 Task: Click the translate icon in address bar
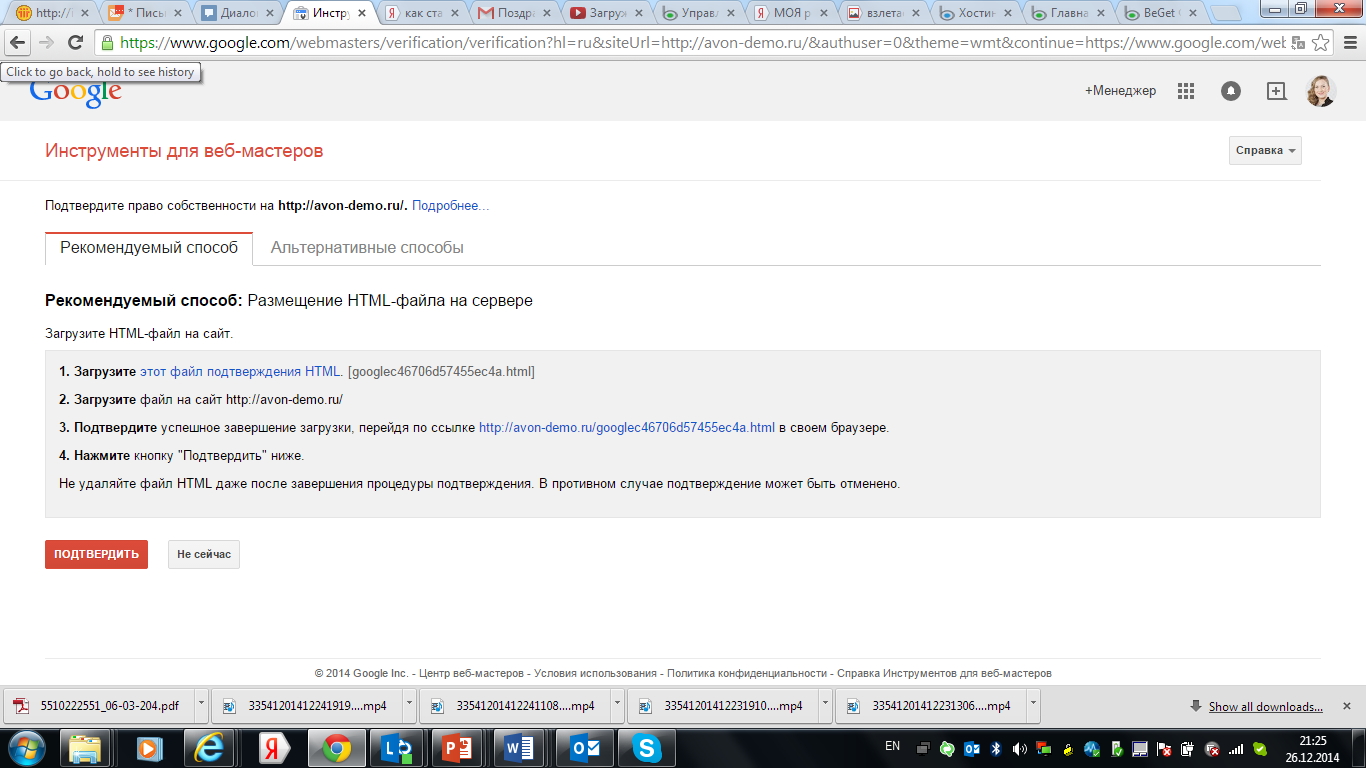[x=1298, y=43]
